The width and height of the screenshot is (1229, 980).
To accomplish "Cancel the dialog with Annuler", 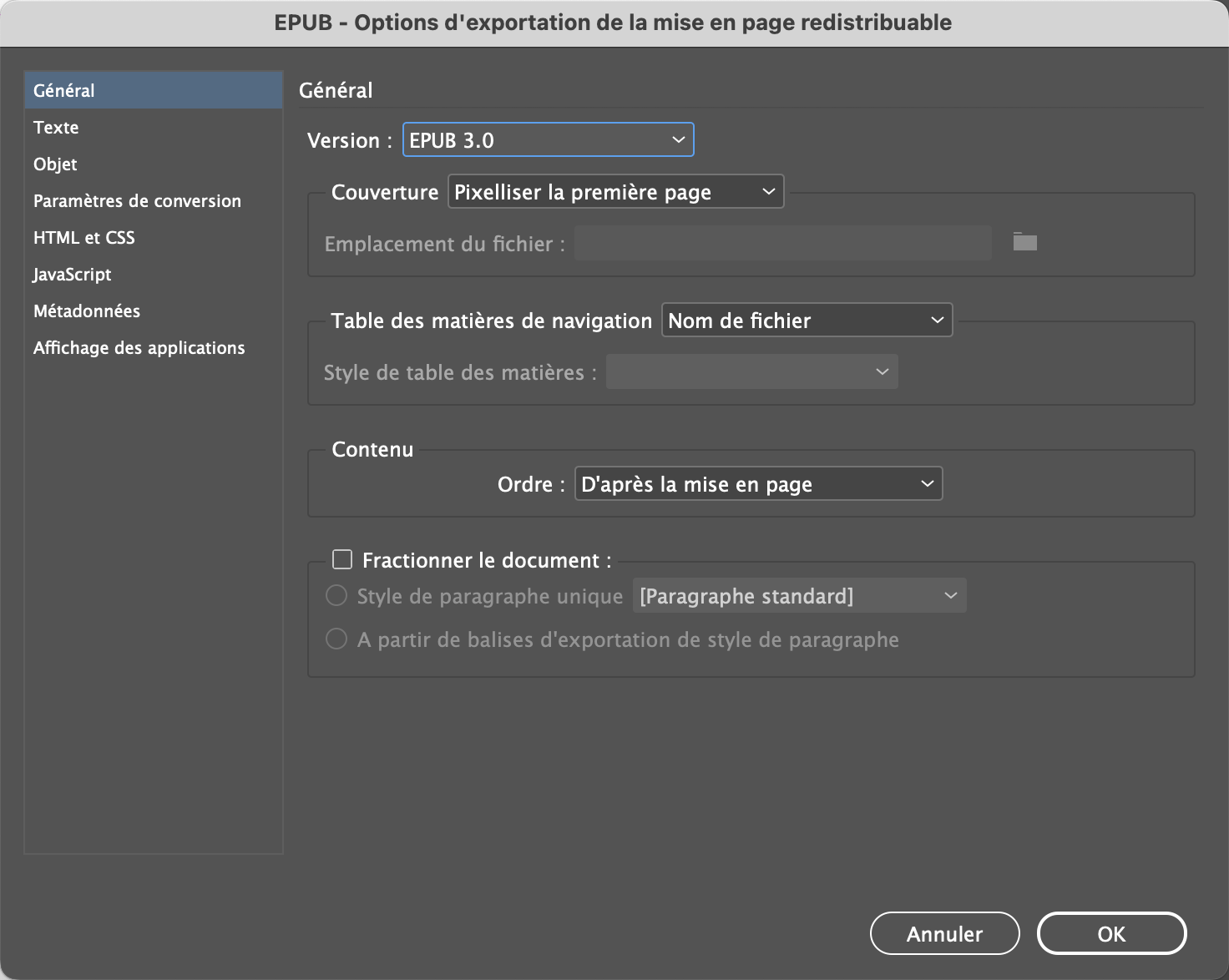I will click(x=944, y=933).
